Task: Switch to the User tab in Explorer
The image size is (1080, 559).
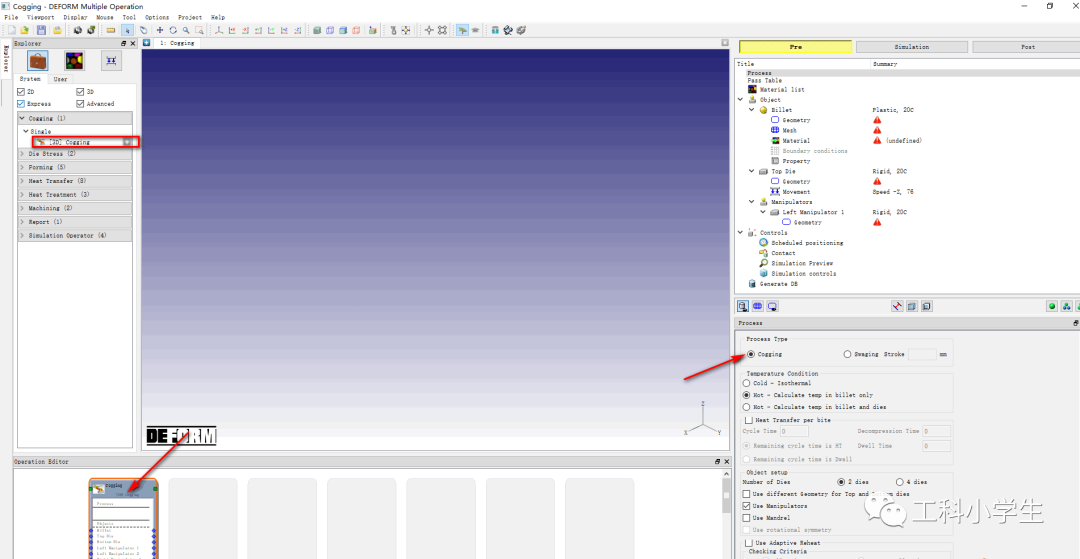Action: [61, 79]
